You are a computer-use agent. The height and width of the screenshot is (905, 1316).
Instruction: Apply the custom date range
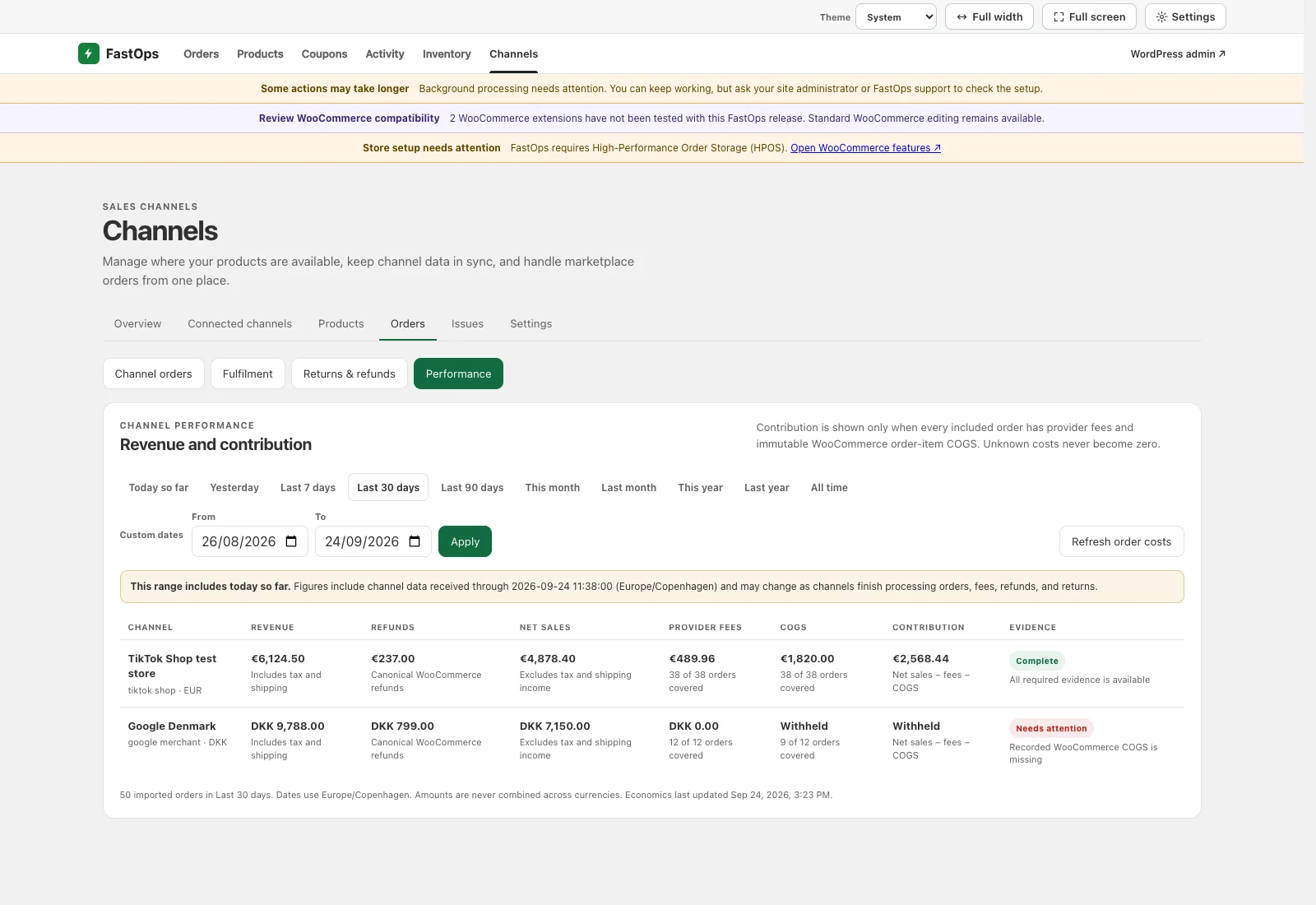(465, 541)
